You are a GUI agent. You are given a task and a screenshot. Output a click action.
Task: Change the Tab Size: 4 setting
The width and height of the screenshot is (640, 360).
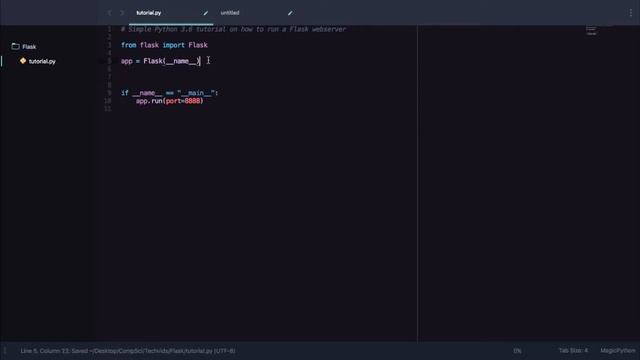[573, 351]
